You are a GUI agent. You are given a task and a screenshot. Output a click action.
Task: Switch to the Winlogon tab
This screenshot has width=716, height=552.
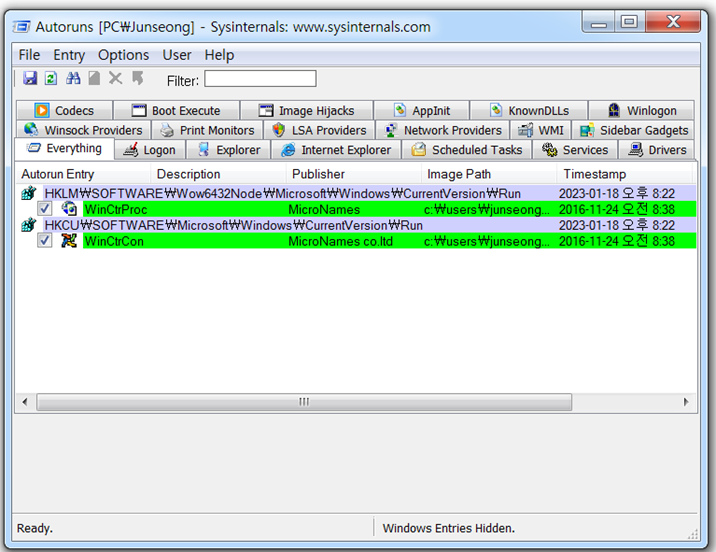pos(642,110)
